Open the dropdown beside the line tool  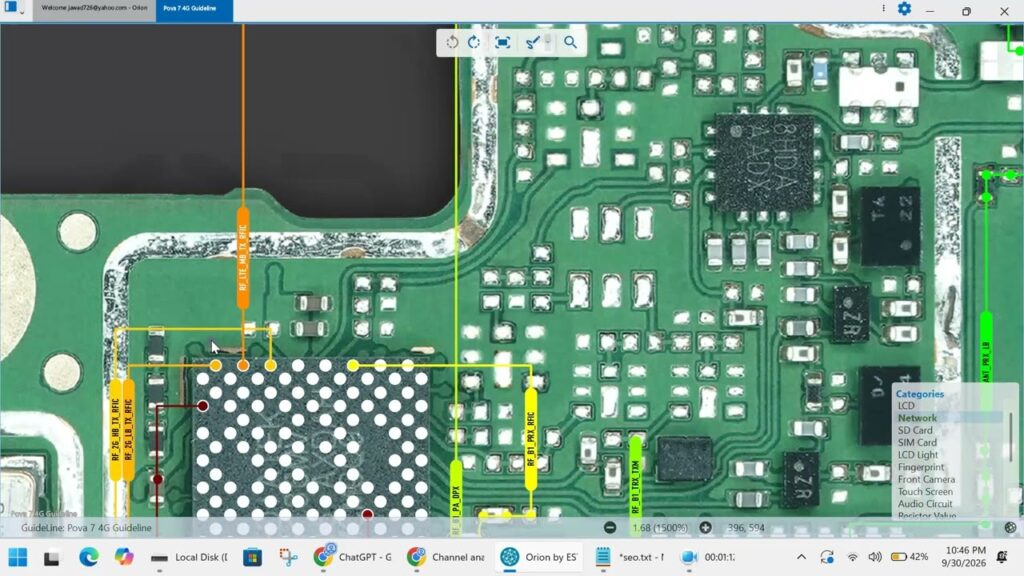548,42
